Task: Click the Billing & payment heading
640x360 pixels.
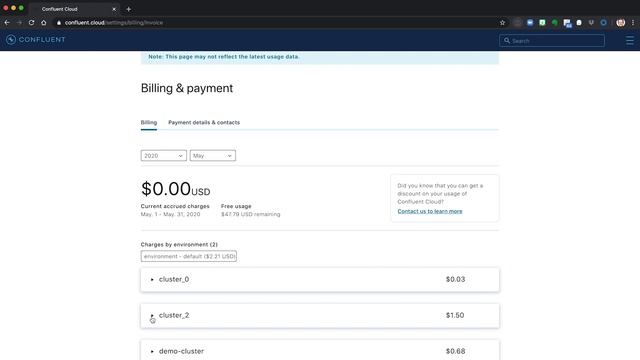Action: pos(187,88)
